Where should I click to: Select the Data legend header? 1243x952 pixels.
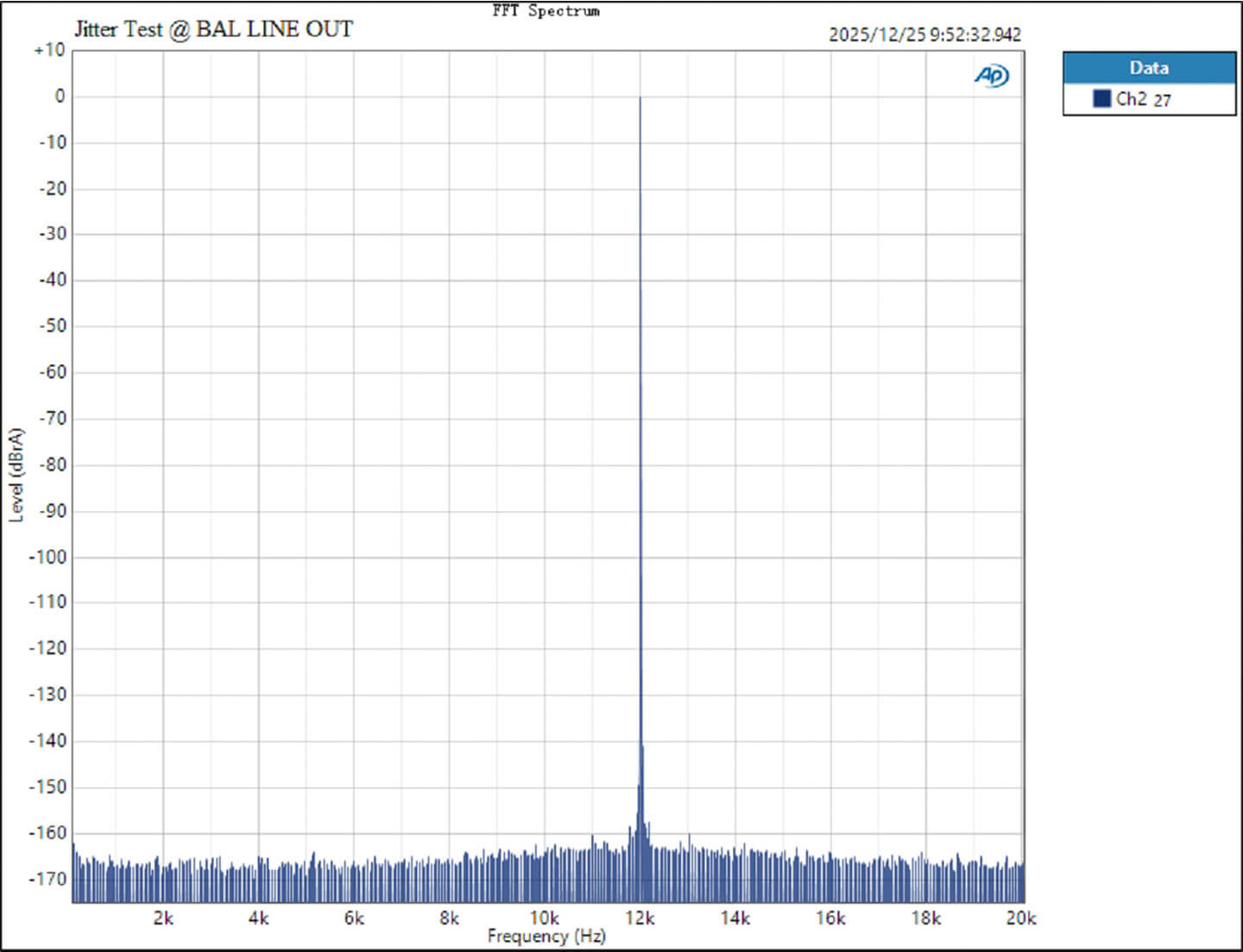tap(1149, 68)
